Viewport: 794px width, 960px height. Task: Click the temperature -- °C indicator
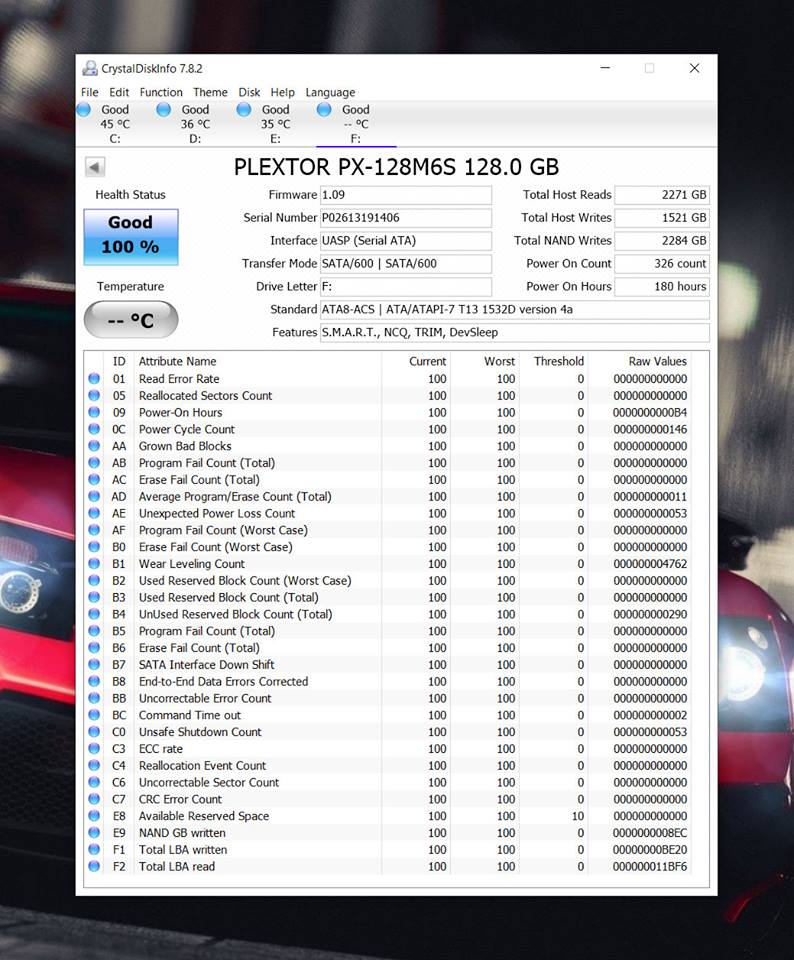point(130,319)
